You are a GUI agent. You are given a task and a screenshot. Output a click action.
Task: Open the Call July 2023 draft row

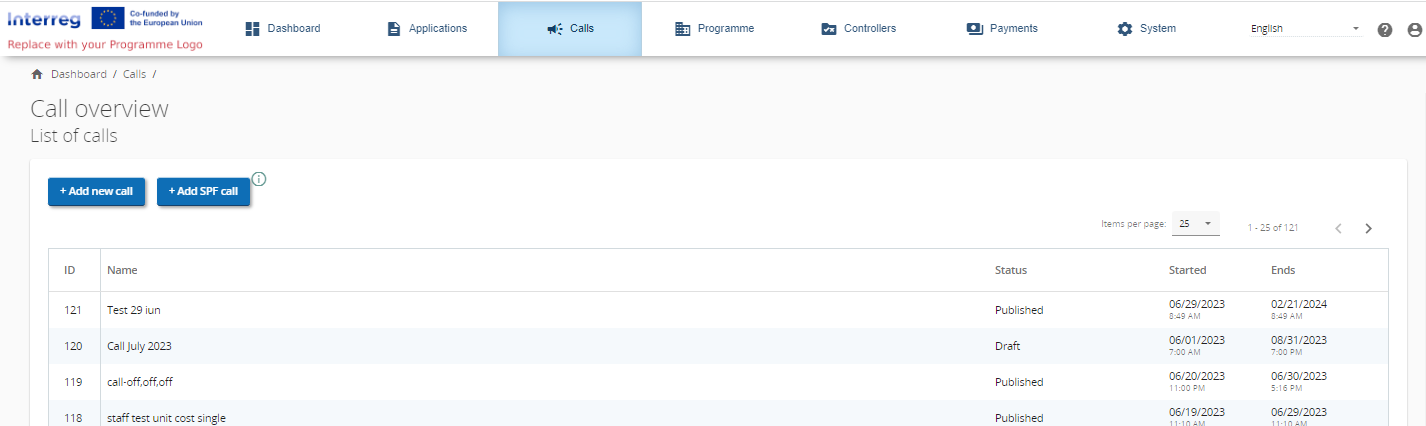(139, 346)
